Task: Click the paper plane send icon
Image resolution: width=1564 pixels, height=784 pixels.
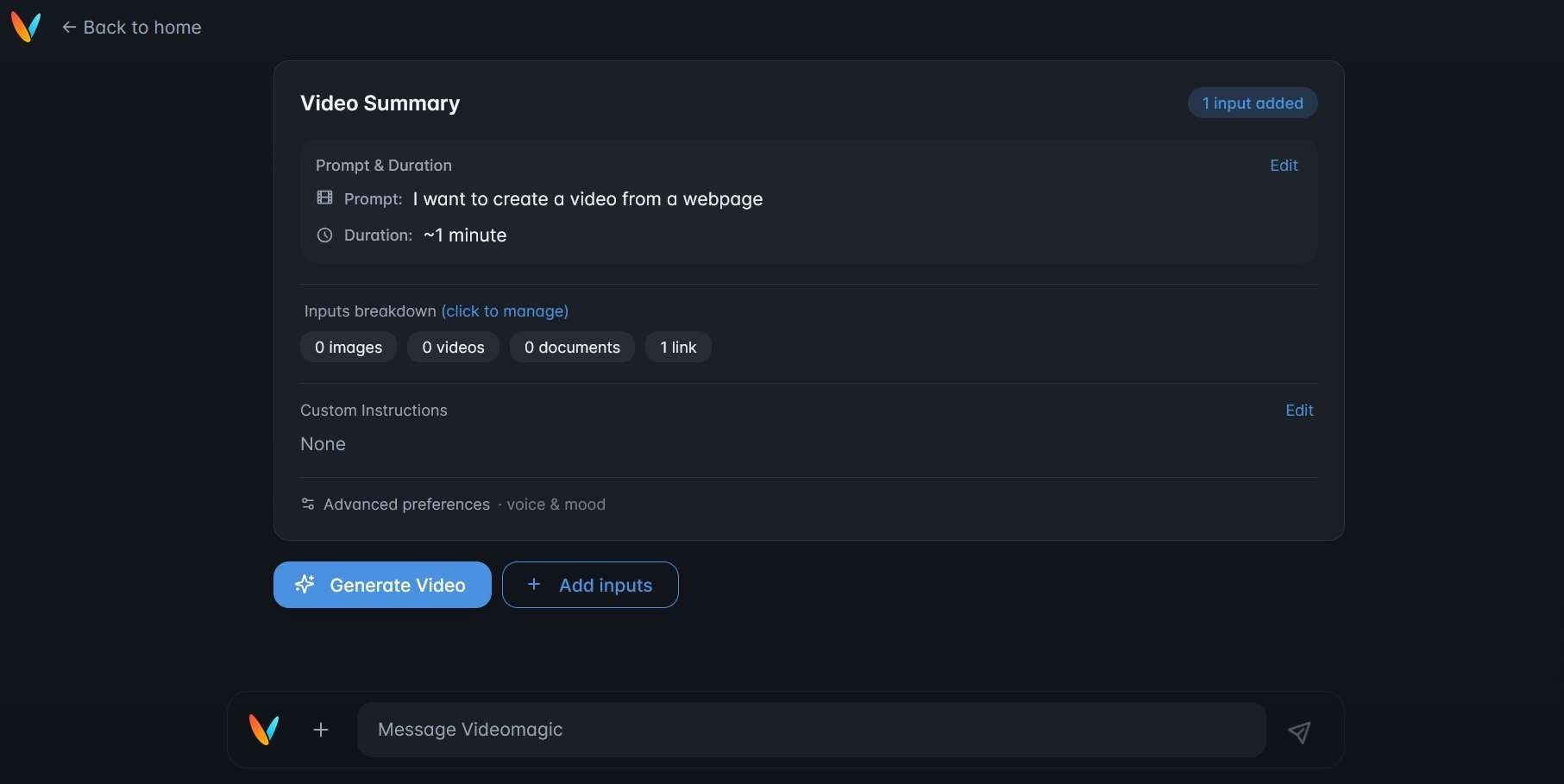Action: [1299, 732]
